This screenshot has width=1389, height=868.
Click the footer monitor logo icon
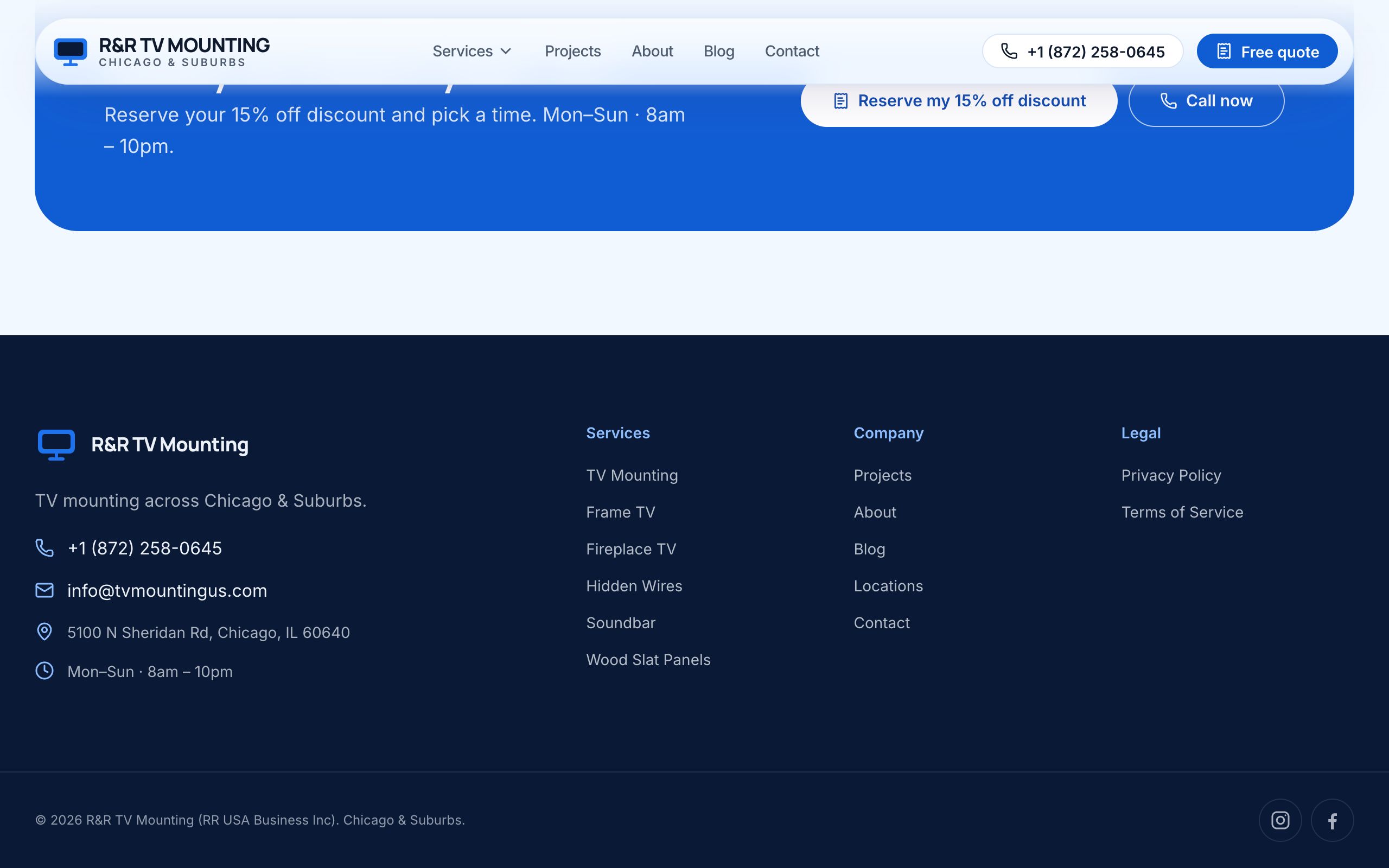[56, 444]
